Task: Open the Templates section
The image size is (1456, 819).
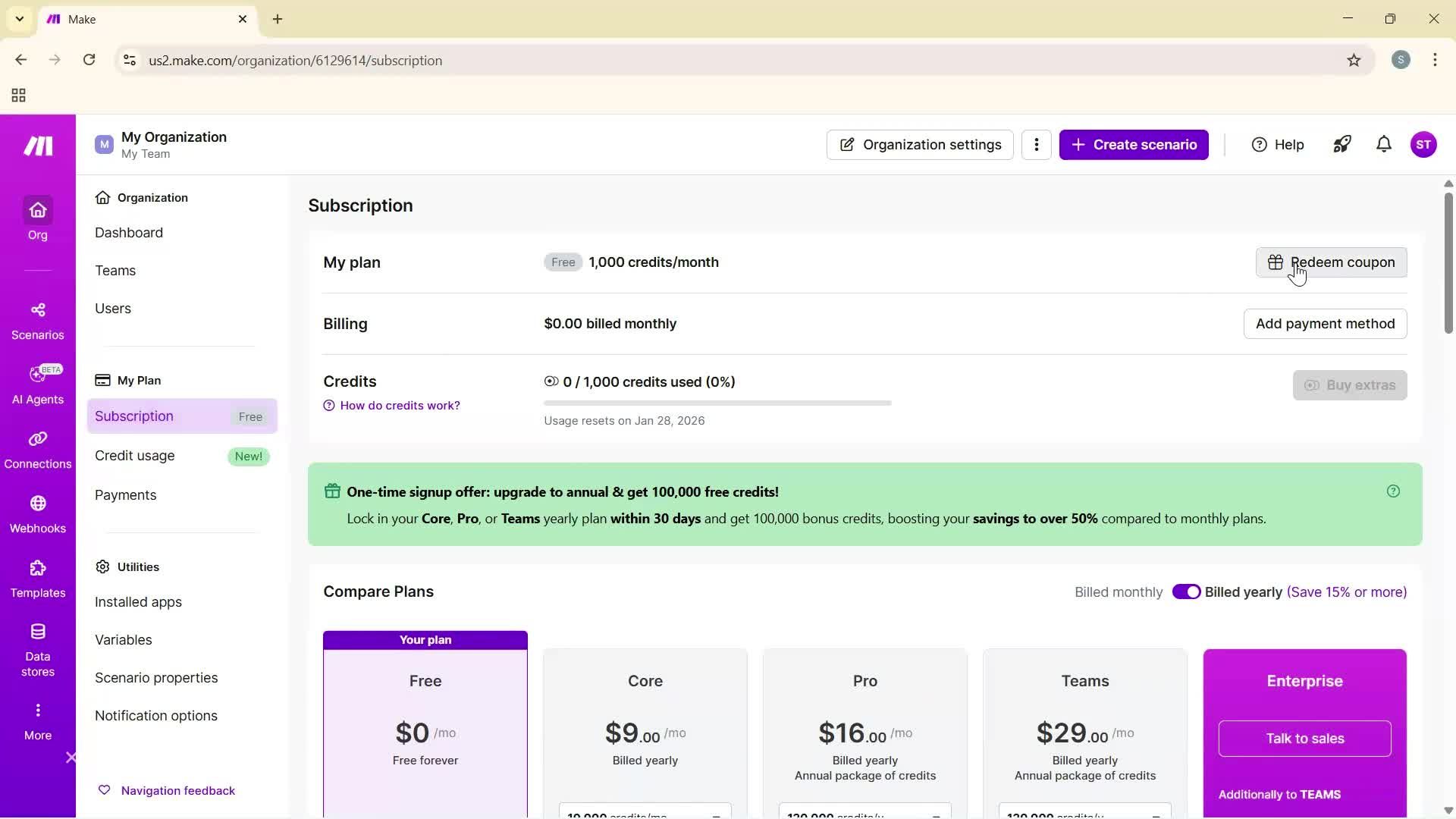Action: click(37, 579)
